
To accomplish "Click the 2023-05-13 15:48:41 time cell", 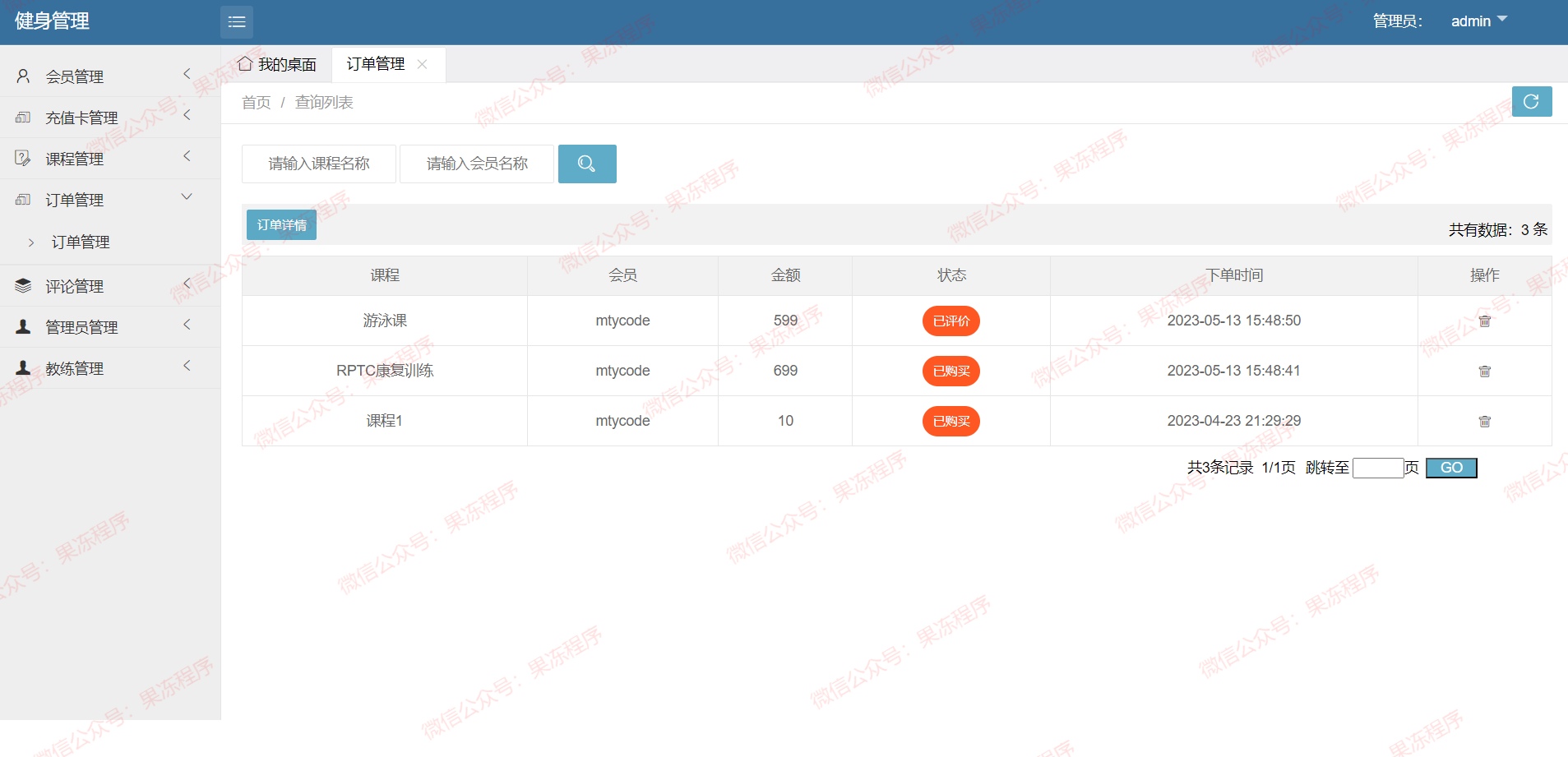I will pyautogui.click(x=1234, y=371).
